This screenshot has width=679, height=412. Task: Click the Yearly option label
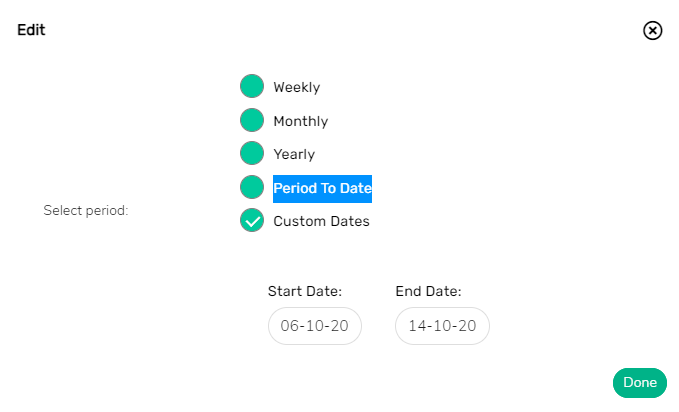(294, 154)
